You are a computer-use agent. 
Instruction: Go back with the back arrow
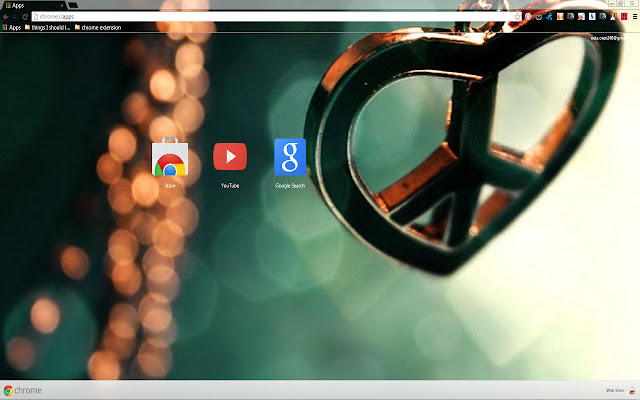tap(6, 17)
